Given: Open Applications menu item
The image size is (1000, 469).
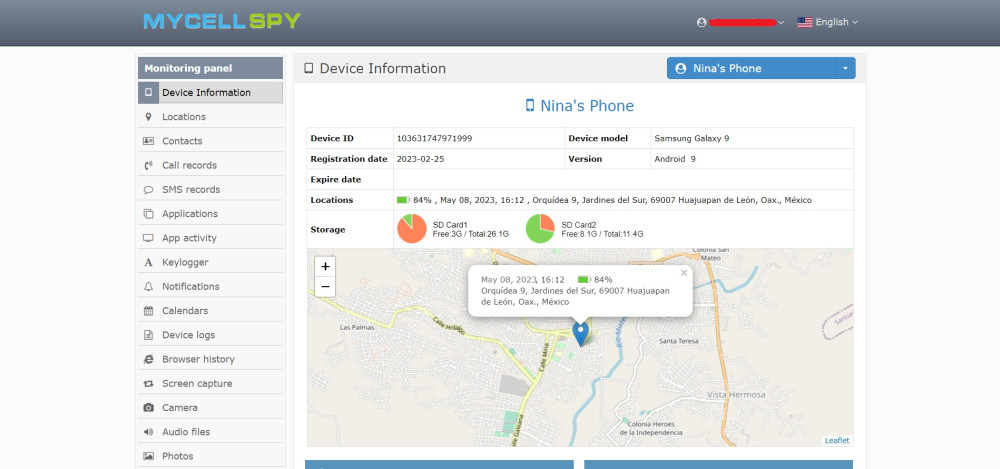Looking at the screenshot, I should tap(210, 214).
